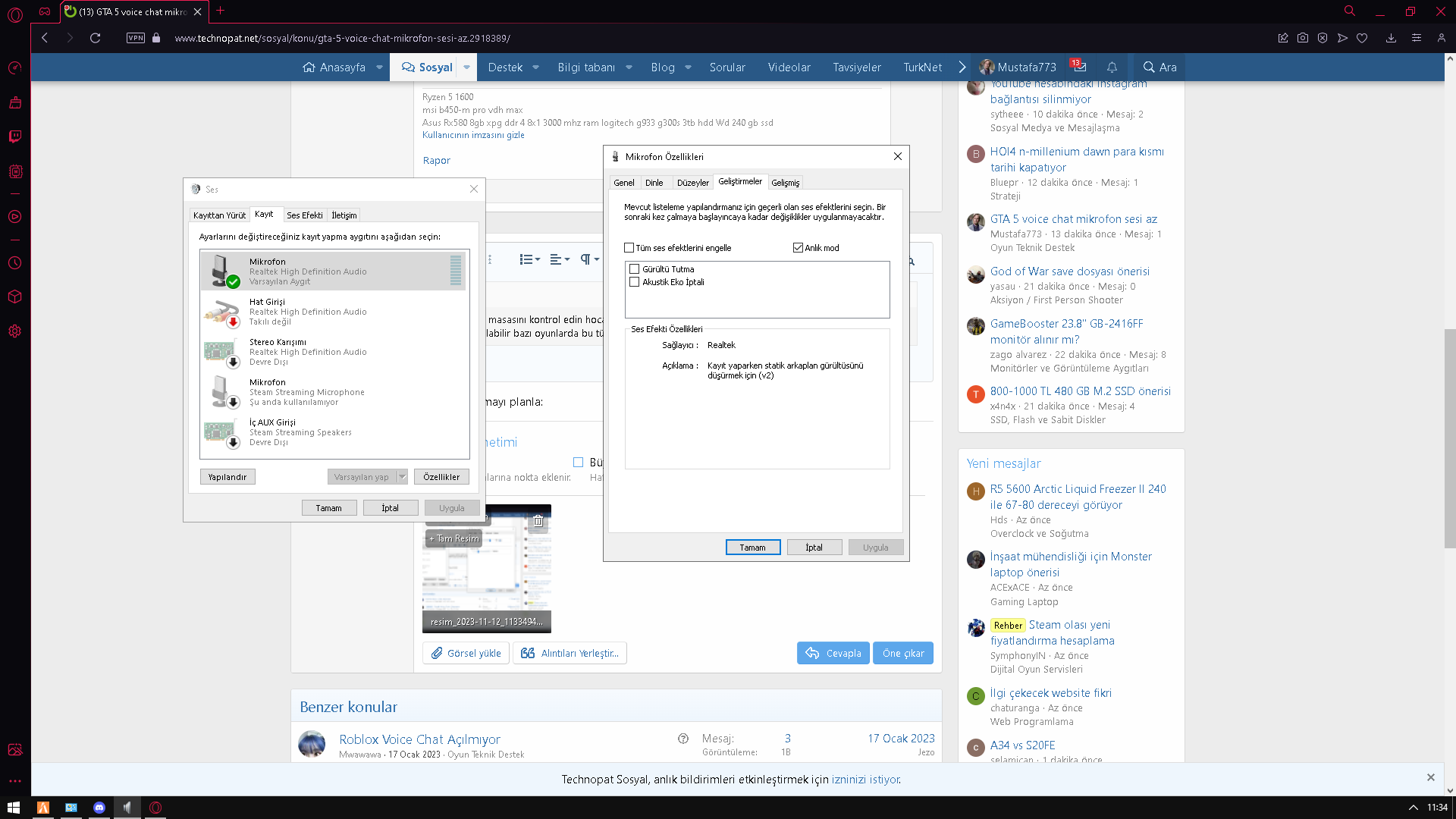Click the Cevapla reply button
Viewport: 1456px width, 819px height.
point(833,653)
